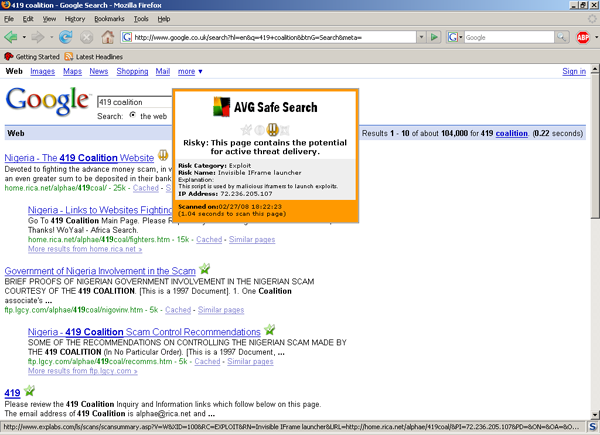The image size is (600, 435).
Task: Open the File menu
Action: tap(9, 19)
